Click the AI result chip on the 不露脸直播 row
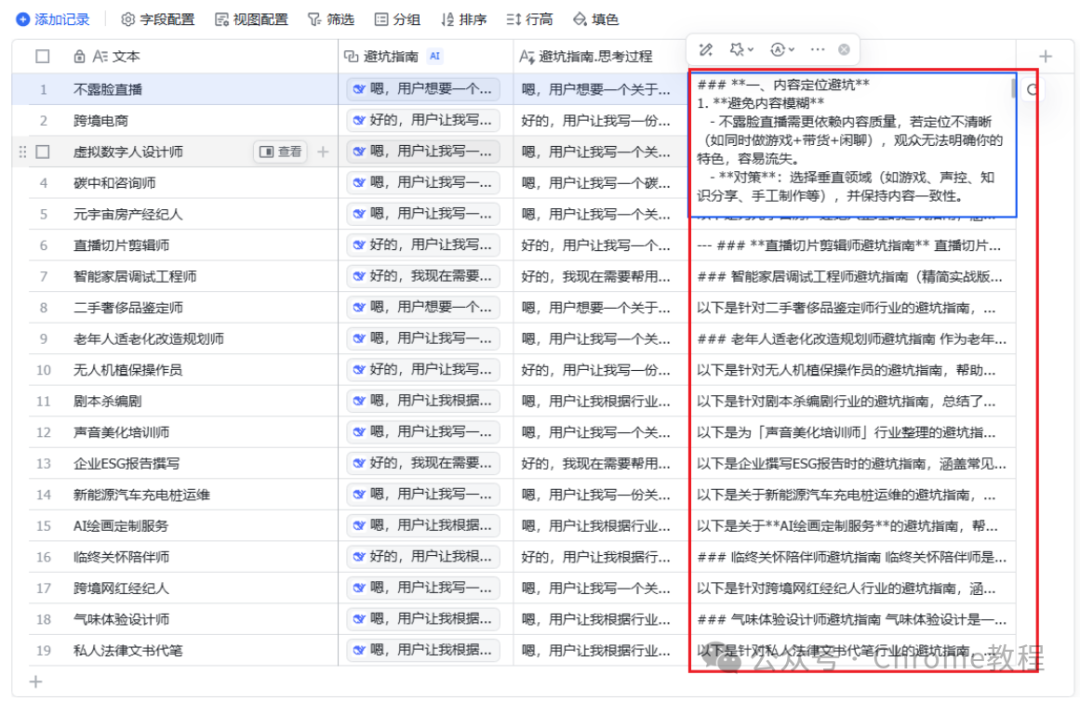Image resolution: width=1080 pixels, height=701 pixels. [x=423, y=90]
